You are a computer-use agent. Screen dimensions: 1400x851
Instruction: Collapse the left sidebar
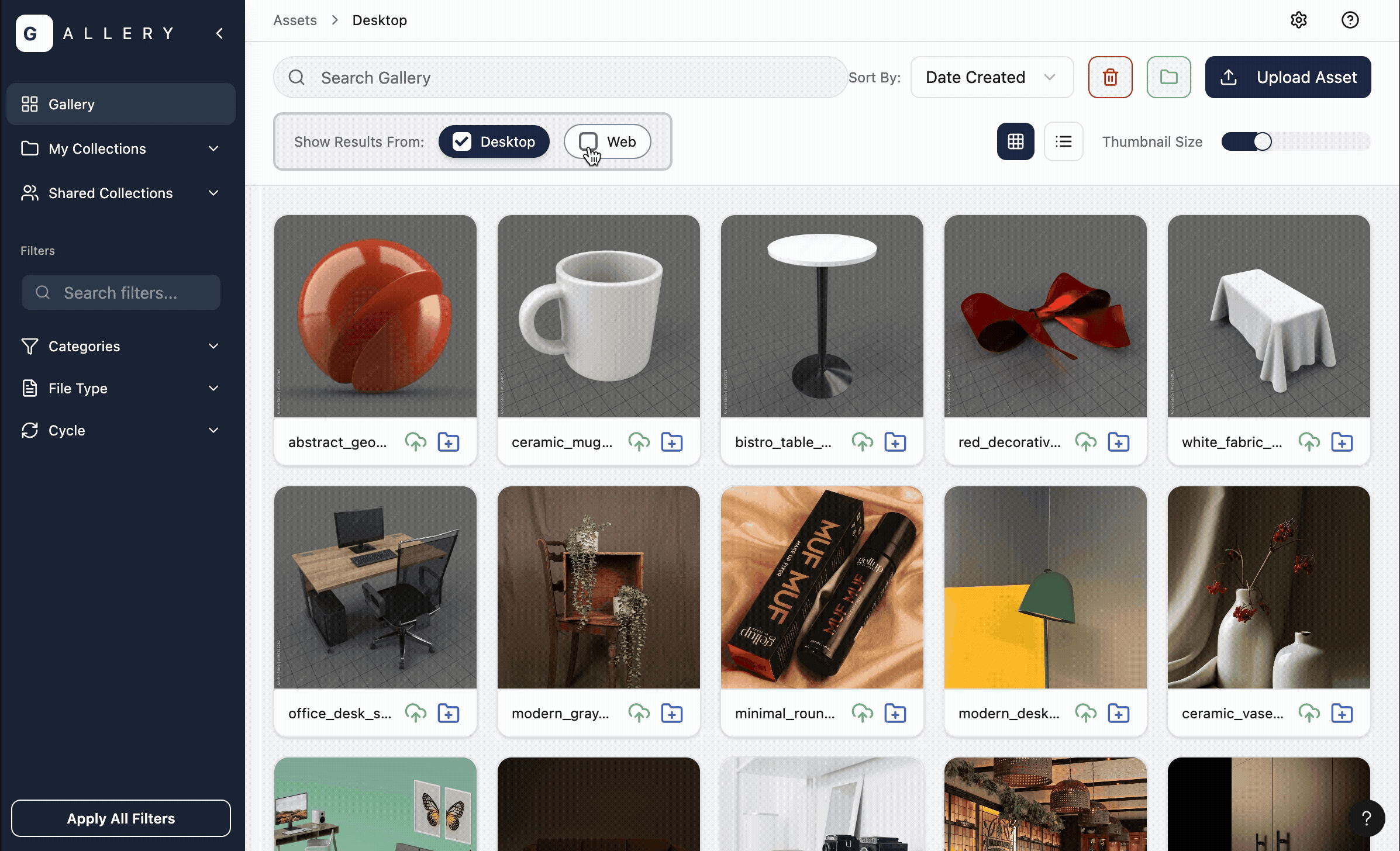tap(219, 33)
